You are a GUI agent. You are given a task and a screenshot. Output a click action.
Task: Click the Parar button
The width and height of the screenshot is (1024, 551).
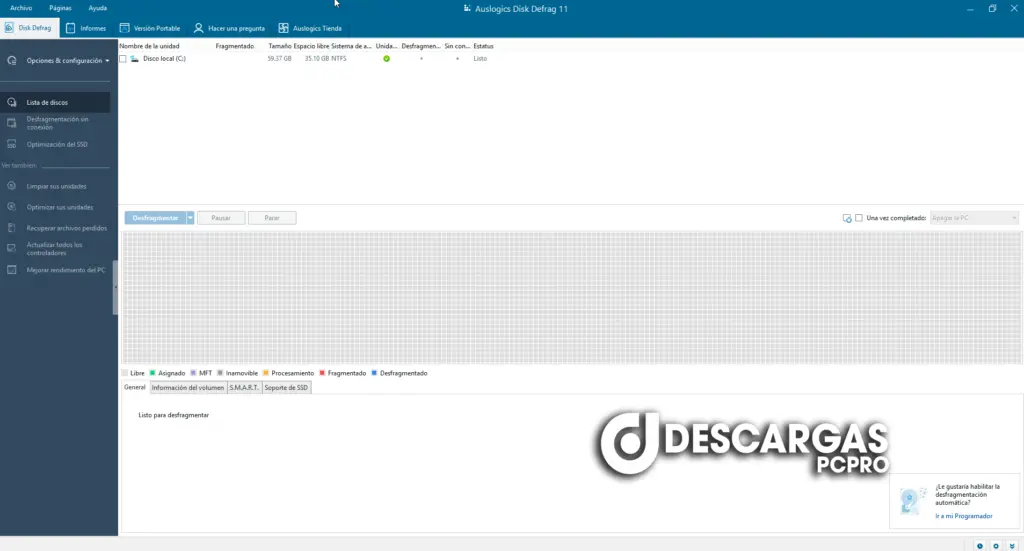[272, 218]
